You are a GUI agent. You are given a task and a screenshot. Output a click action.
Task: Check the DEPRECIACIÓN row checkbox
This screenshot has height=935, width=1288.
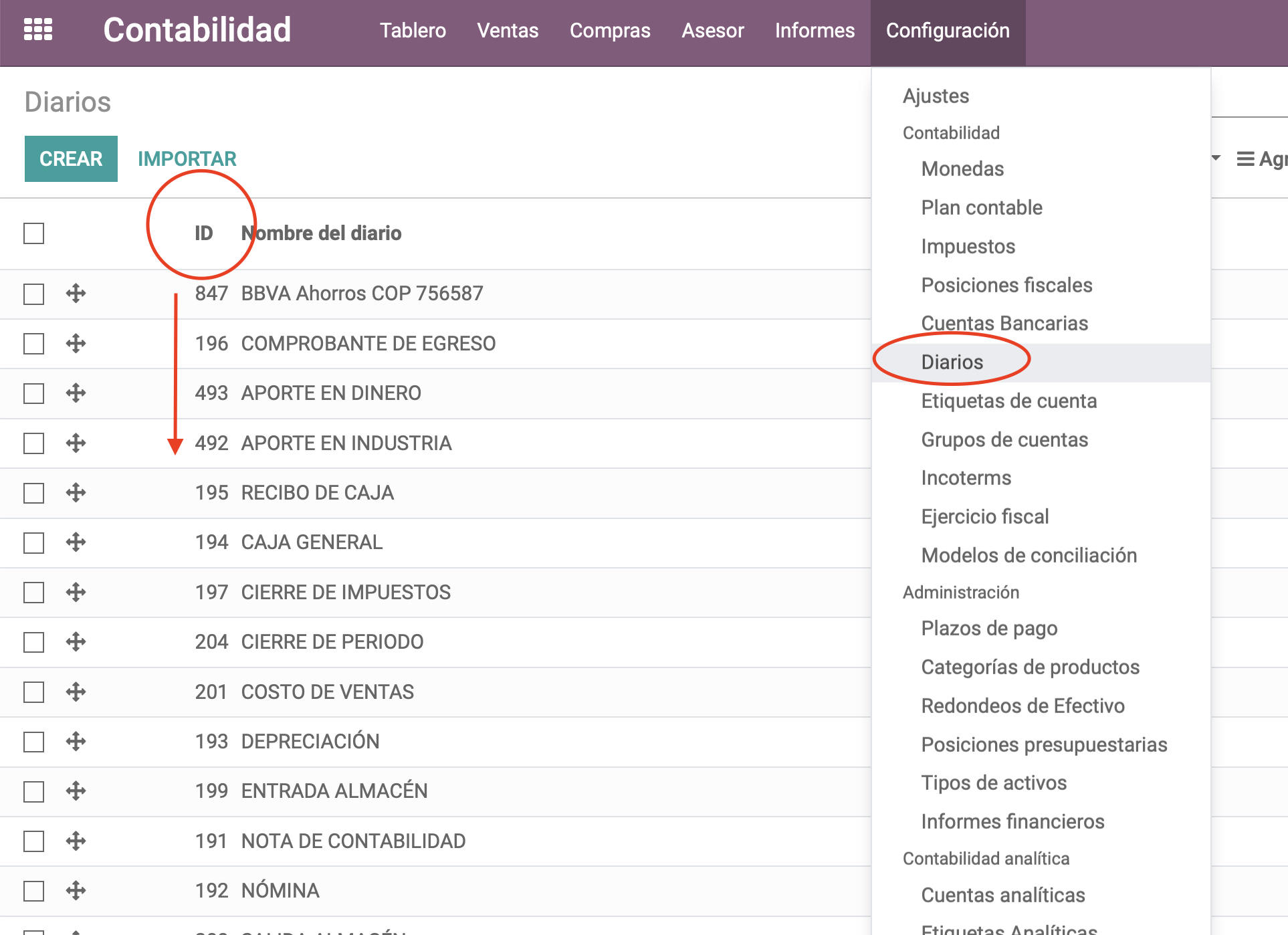(33, 742)
